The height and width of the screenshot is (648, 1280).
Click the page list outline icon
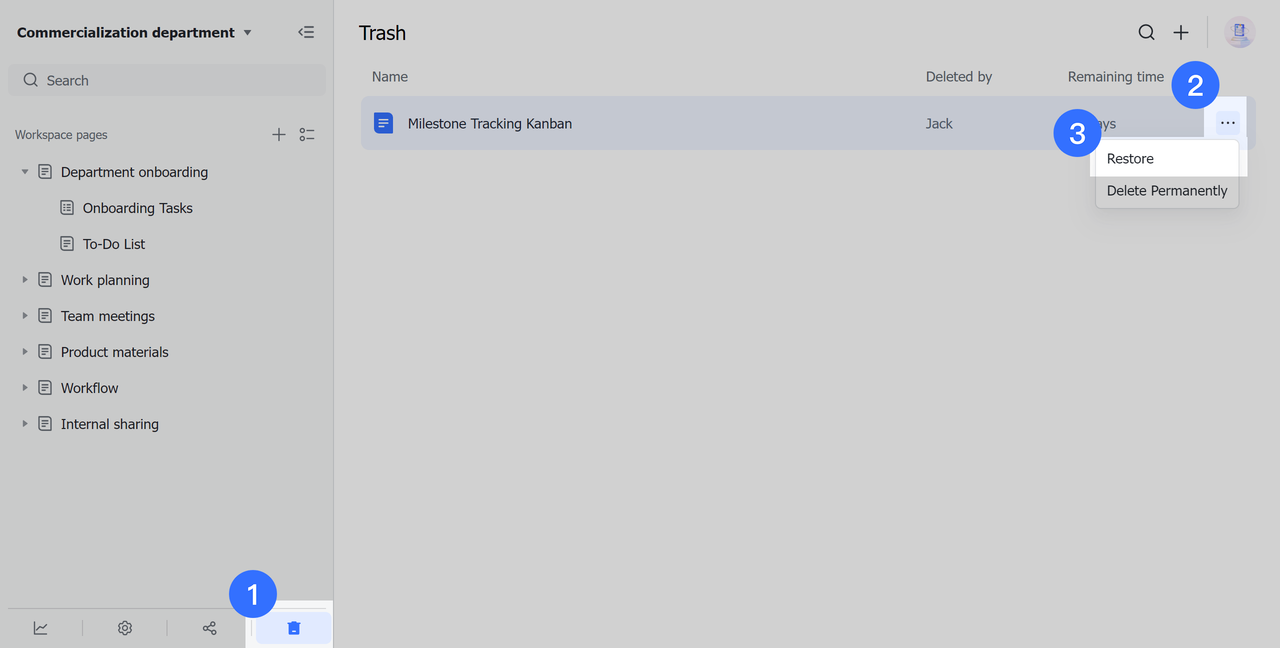click(307, 135)
